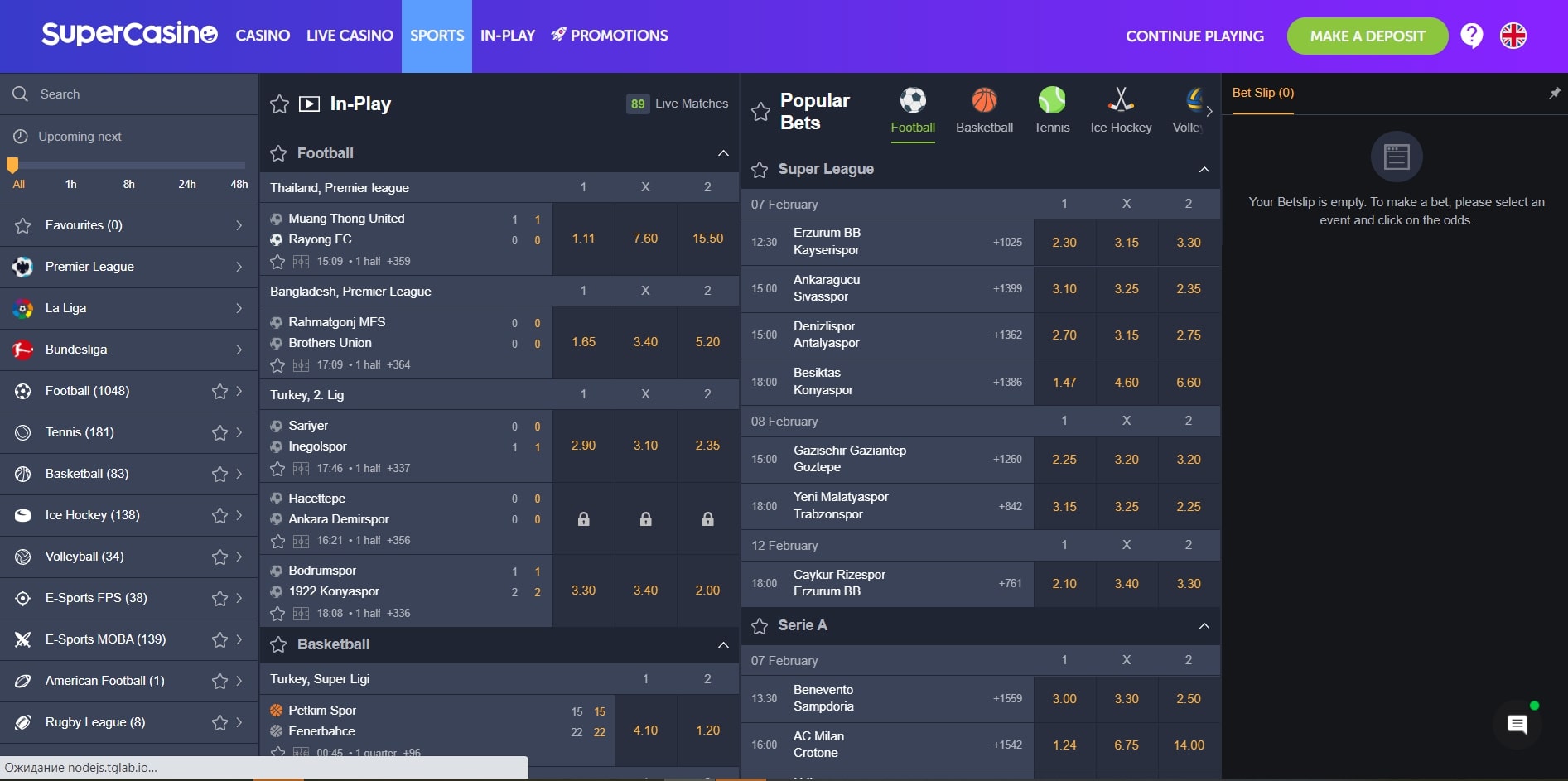
Task: Click the Ice Hockey puck icon
Action: [x=23, y=515]
